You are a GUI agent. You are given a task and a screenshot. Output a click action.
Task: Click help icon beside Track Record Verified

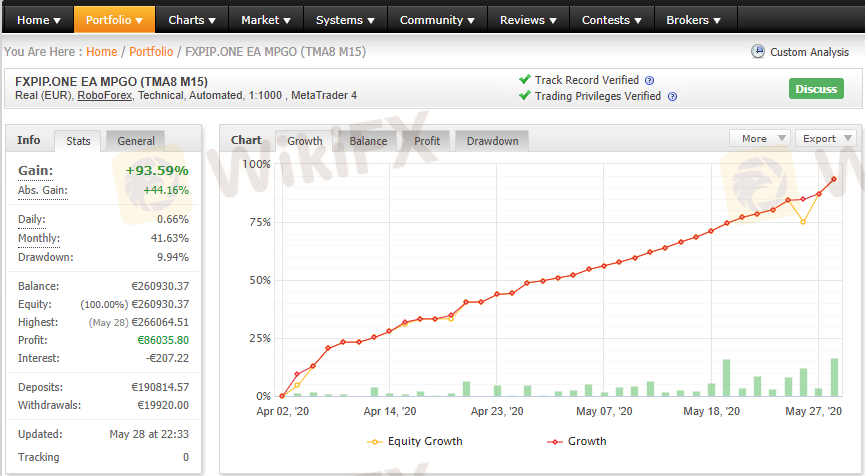649,80
